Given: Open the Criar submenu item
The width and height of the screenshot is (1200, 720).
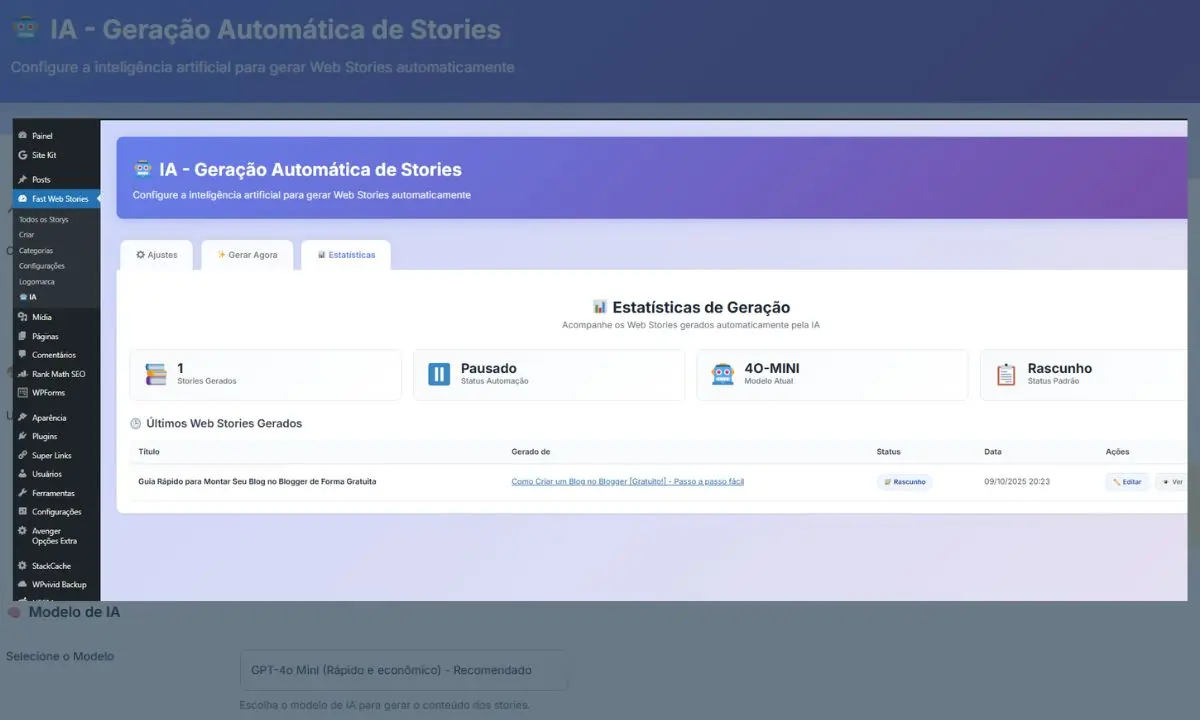Looking at the screenshot, I should coord(27,235).
